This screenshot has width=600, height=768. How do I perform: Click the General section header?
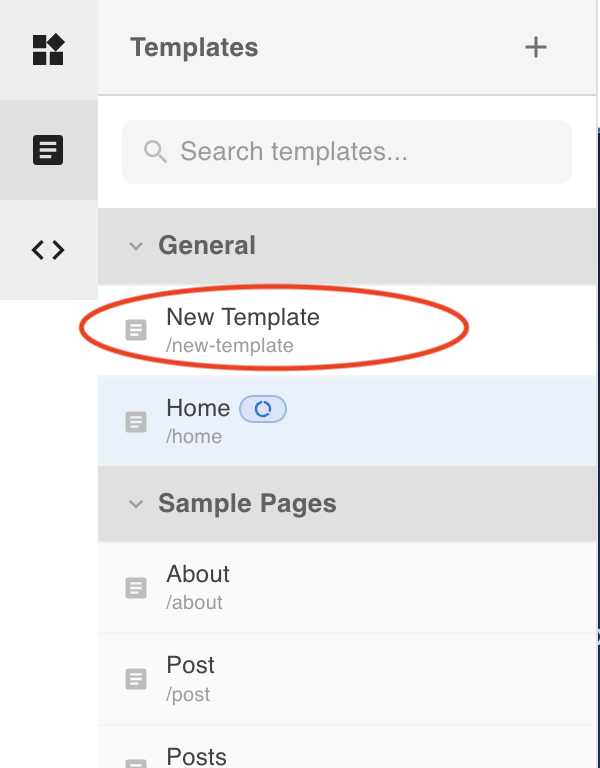click(207, 246)
